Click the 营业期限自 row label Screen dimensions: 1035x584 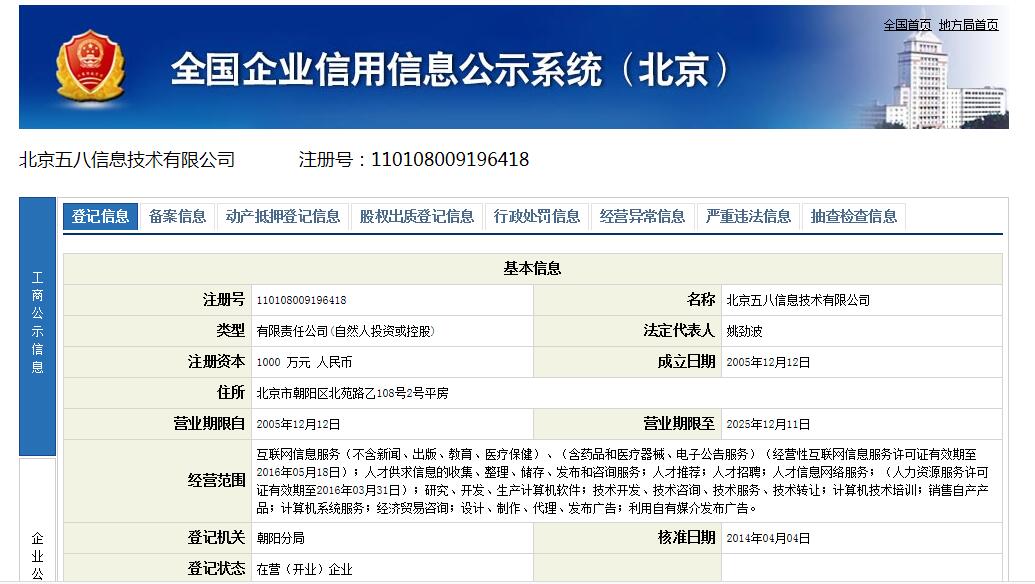(x=209, y=424)
